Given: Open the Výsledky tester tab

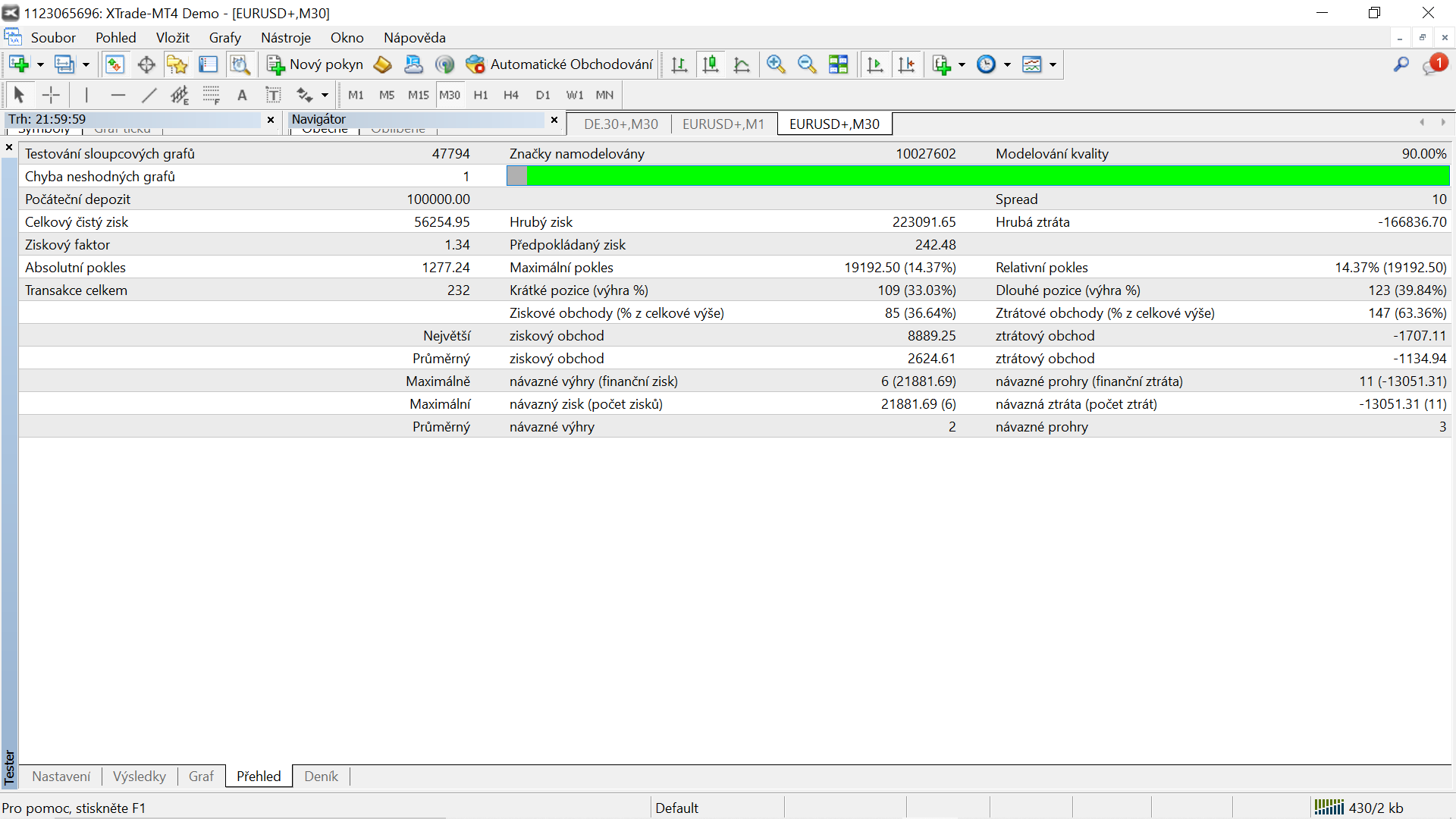Looking at the screenshot, I should (140, 777).
